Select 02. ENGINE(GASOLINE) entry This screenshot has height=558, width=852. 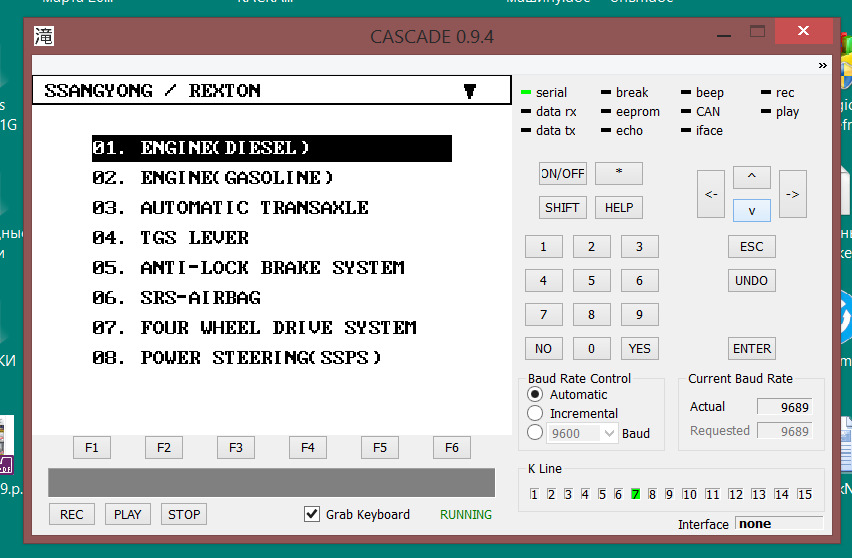pyautogui.click(x=212, y=178)
